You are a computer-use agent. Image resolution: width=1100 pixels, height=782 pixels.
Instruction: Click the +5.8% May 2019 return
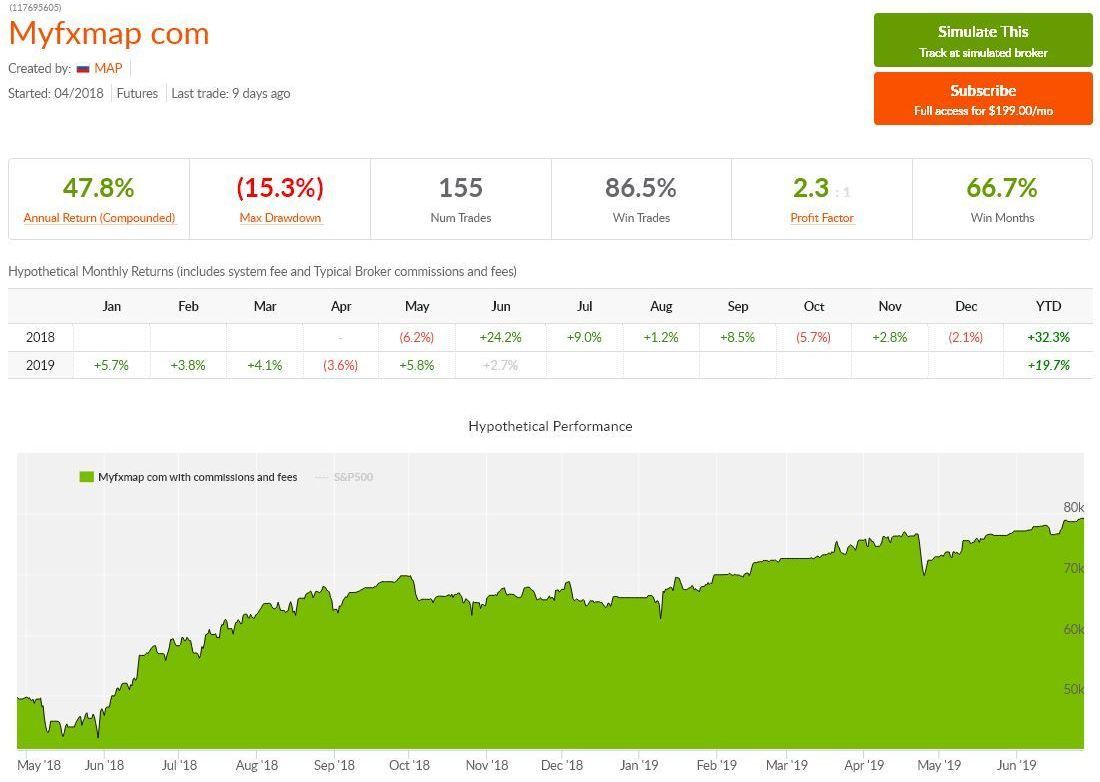417,365
